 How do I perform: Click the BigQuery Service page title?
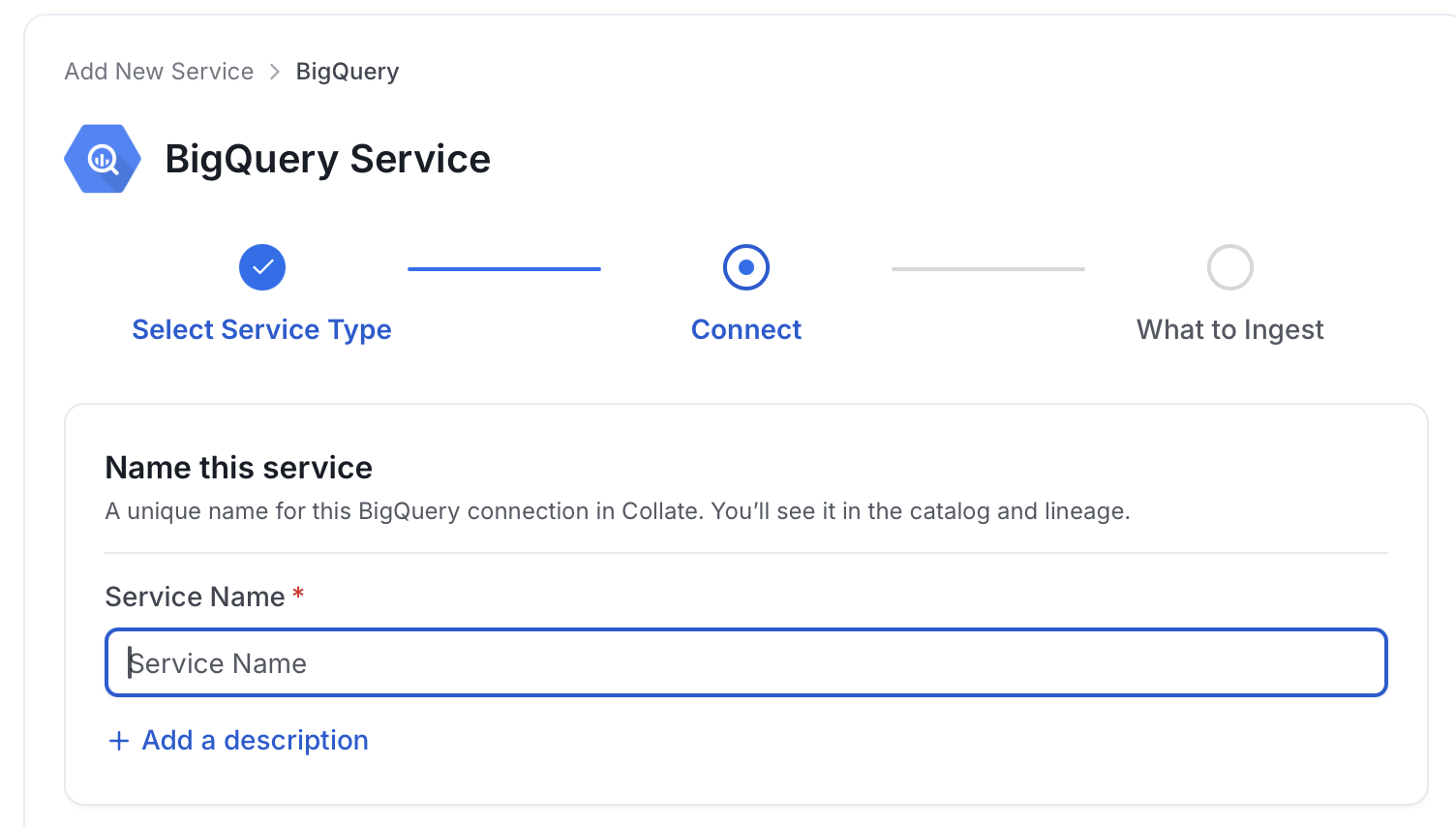[328, 159]
